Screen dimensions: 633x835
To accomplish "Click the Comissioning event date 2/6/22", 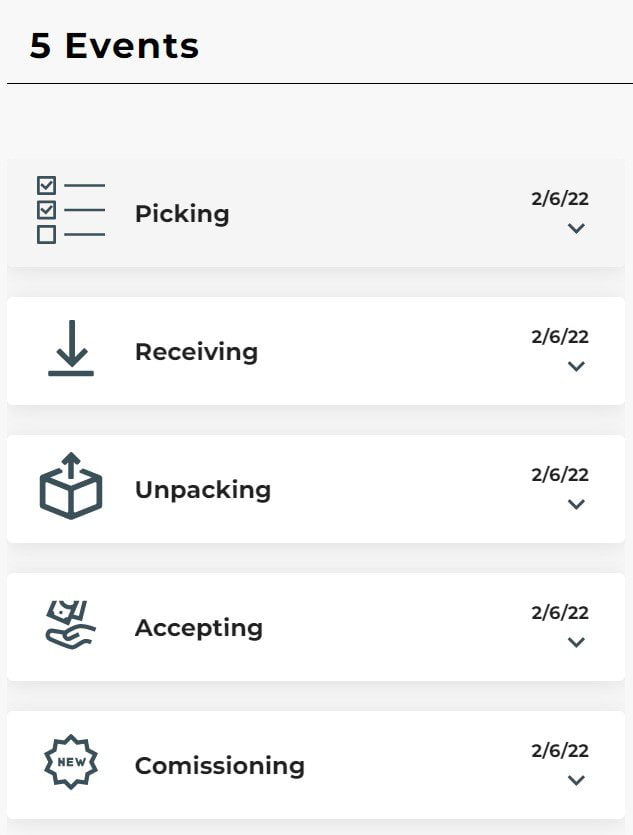I will [560, 750].
